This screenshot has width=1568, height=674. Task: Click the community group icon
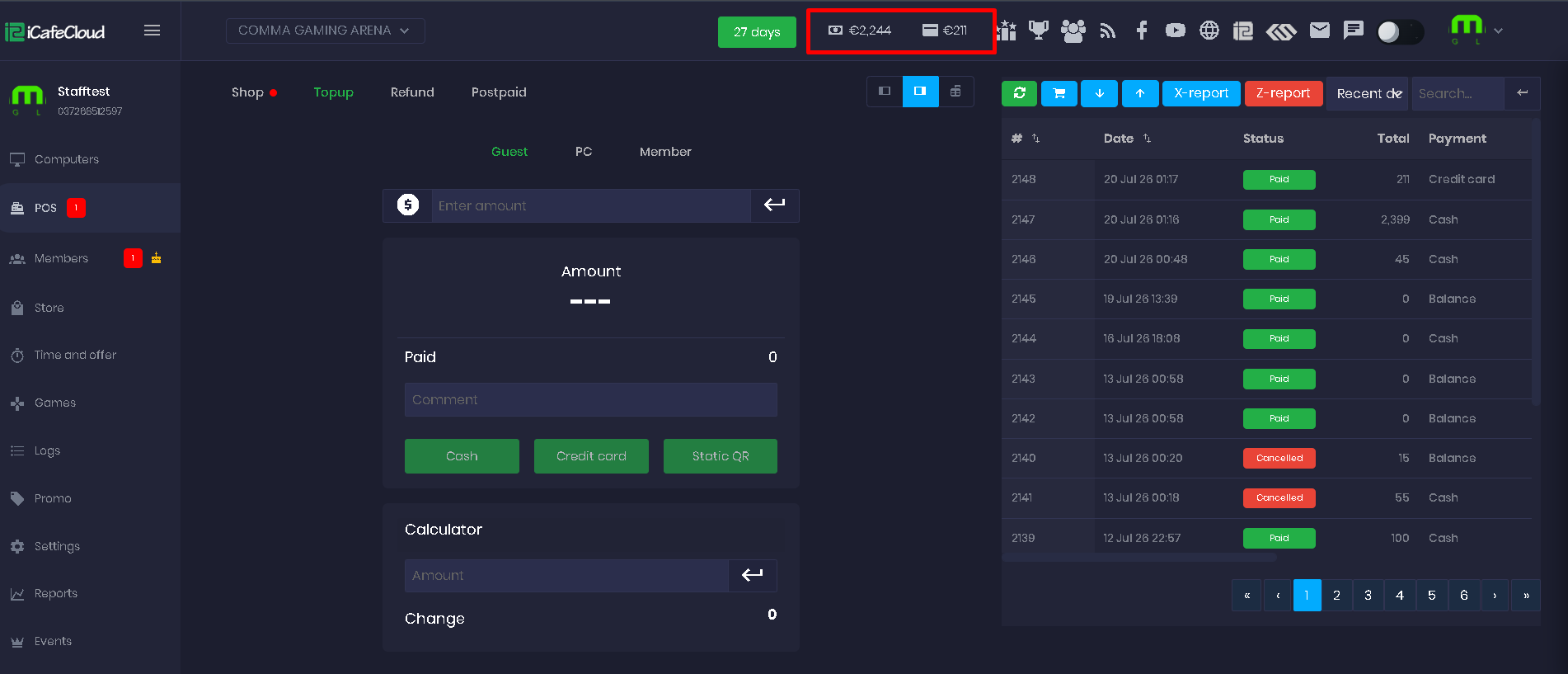[x=1073, y=31]
